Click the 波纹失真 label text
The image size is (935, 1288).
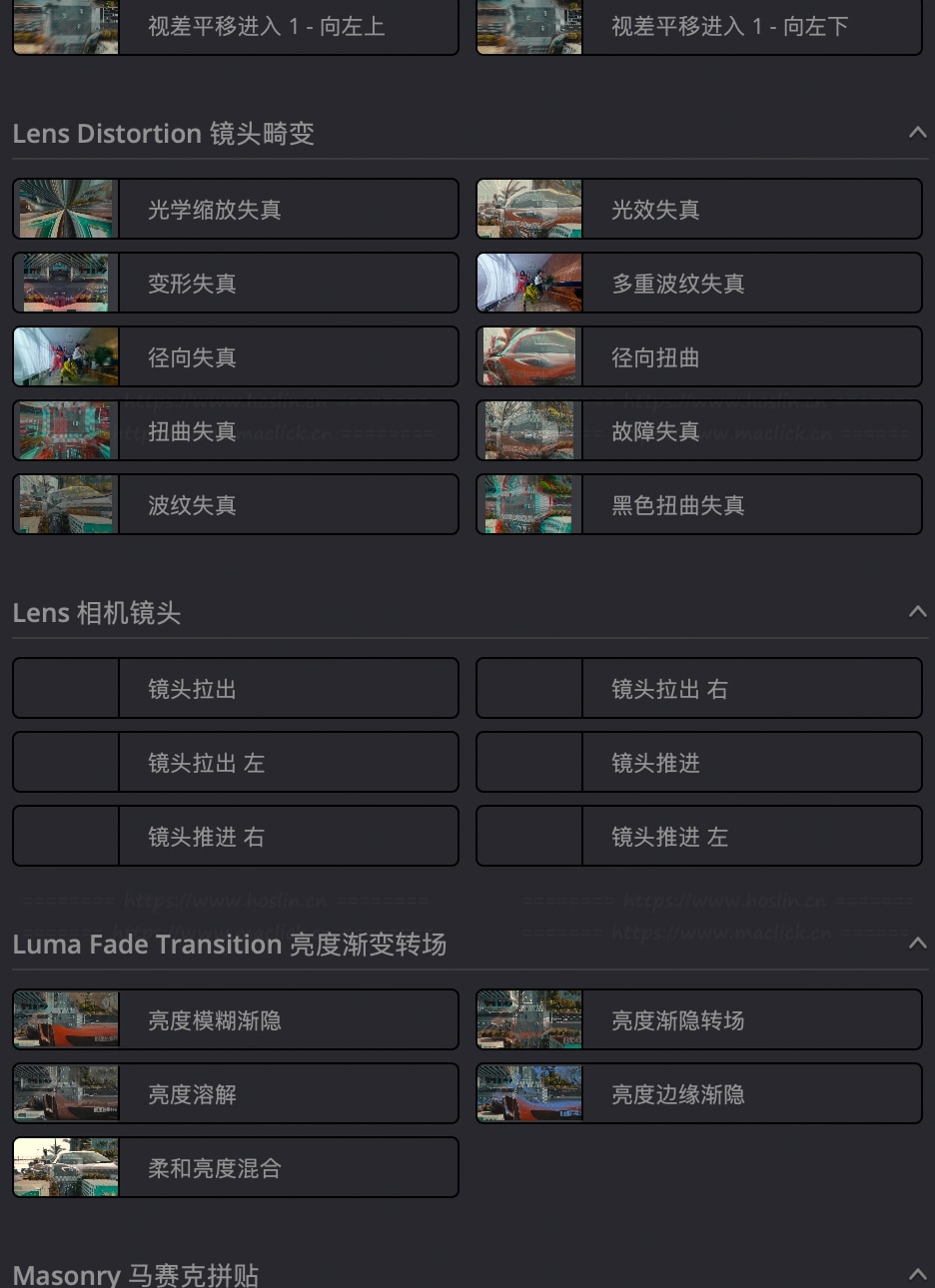pyautogui.click(x=192, y=505)
